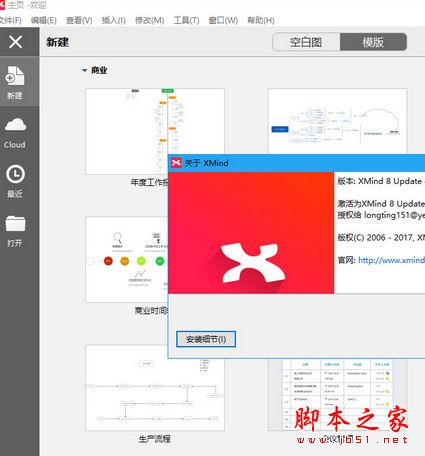Click the large XMind logo image in About dialog
The width and height of the screenshot is (425, 456).
pos(251,233)
